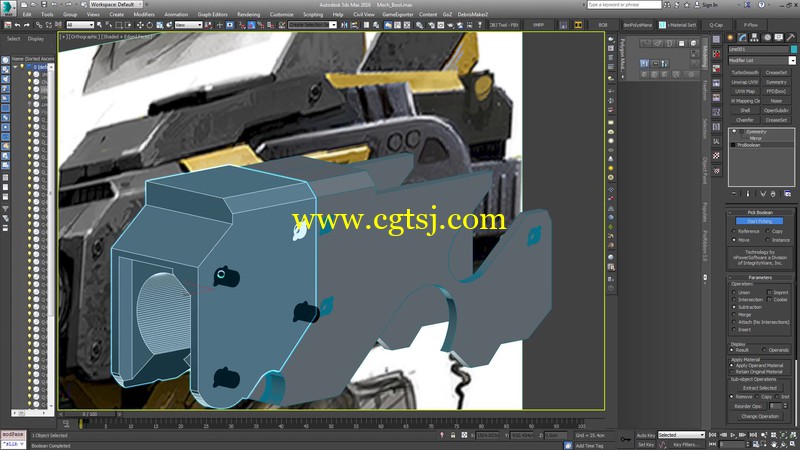Click the Help question mark icon
The width and height of the screenshot is (800, 450).
click(762, 5)
